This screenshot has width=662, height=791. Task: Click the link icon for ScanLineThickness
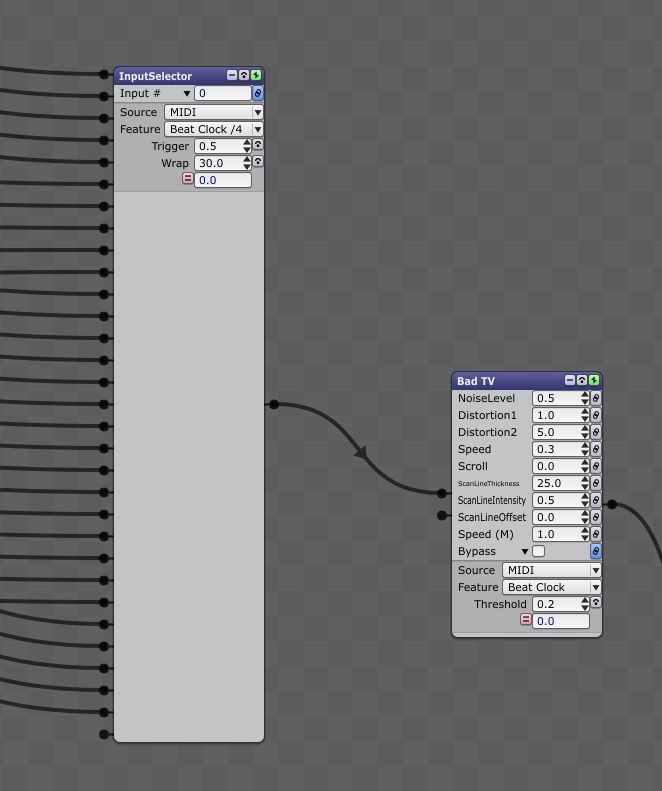pos(595,483)
